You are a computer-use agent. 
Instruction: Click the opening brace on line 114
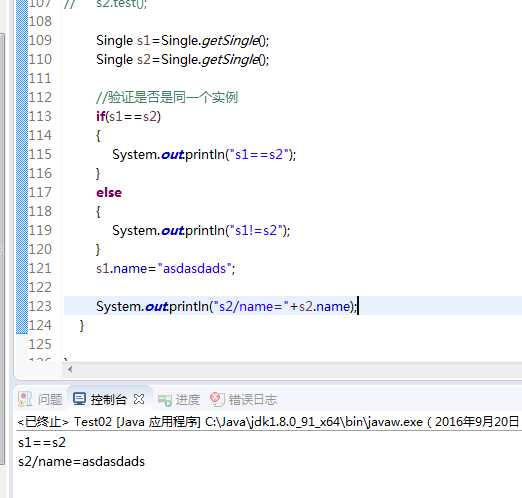(x=98, y=136)
